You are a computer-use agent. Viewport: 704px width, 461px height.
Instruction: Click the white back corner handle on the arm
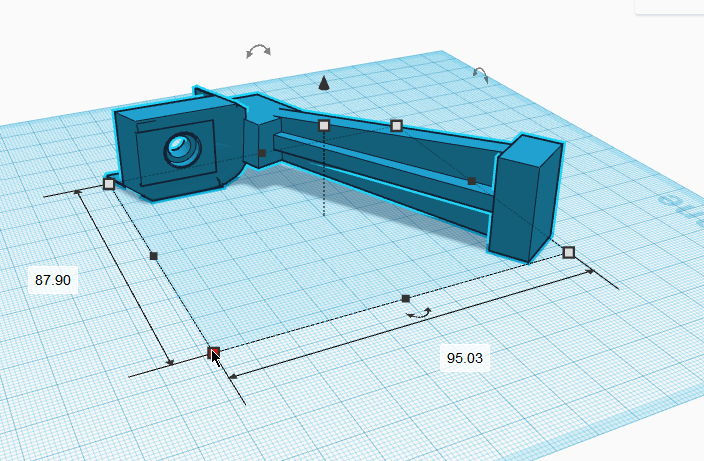[x=396, y=126]
